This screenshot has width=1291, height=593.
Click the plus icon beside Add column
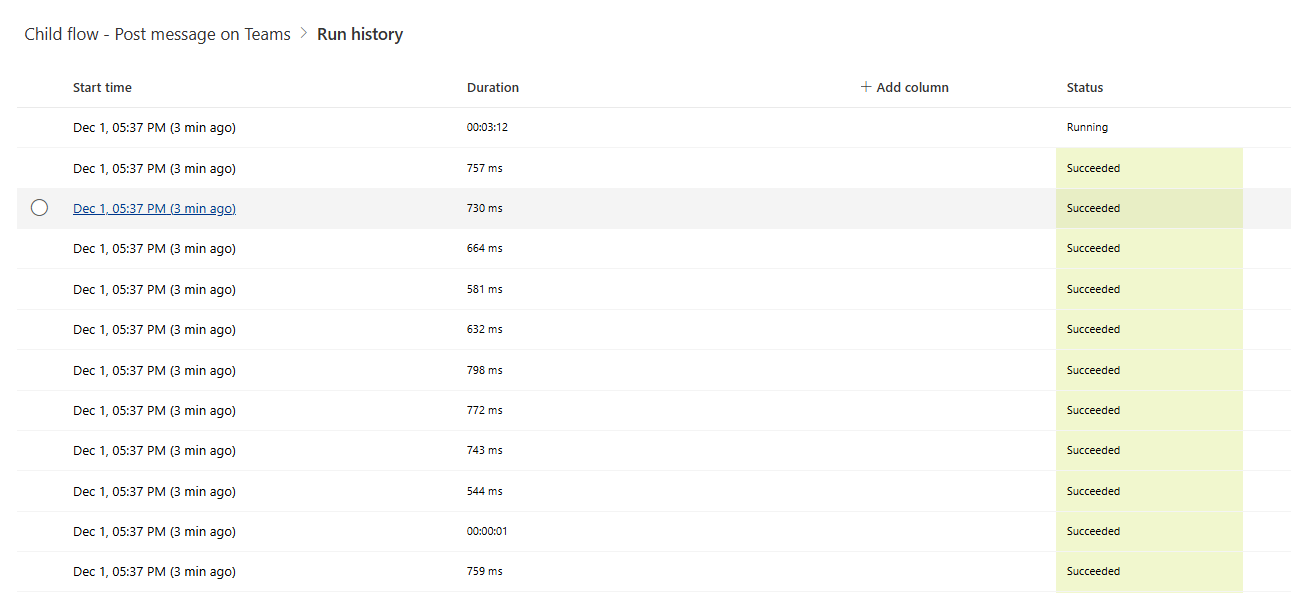tap(866, 87)
